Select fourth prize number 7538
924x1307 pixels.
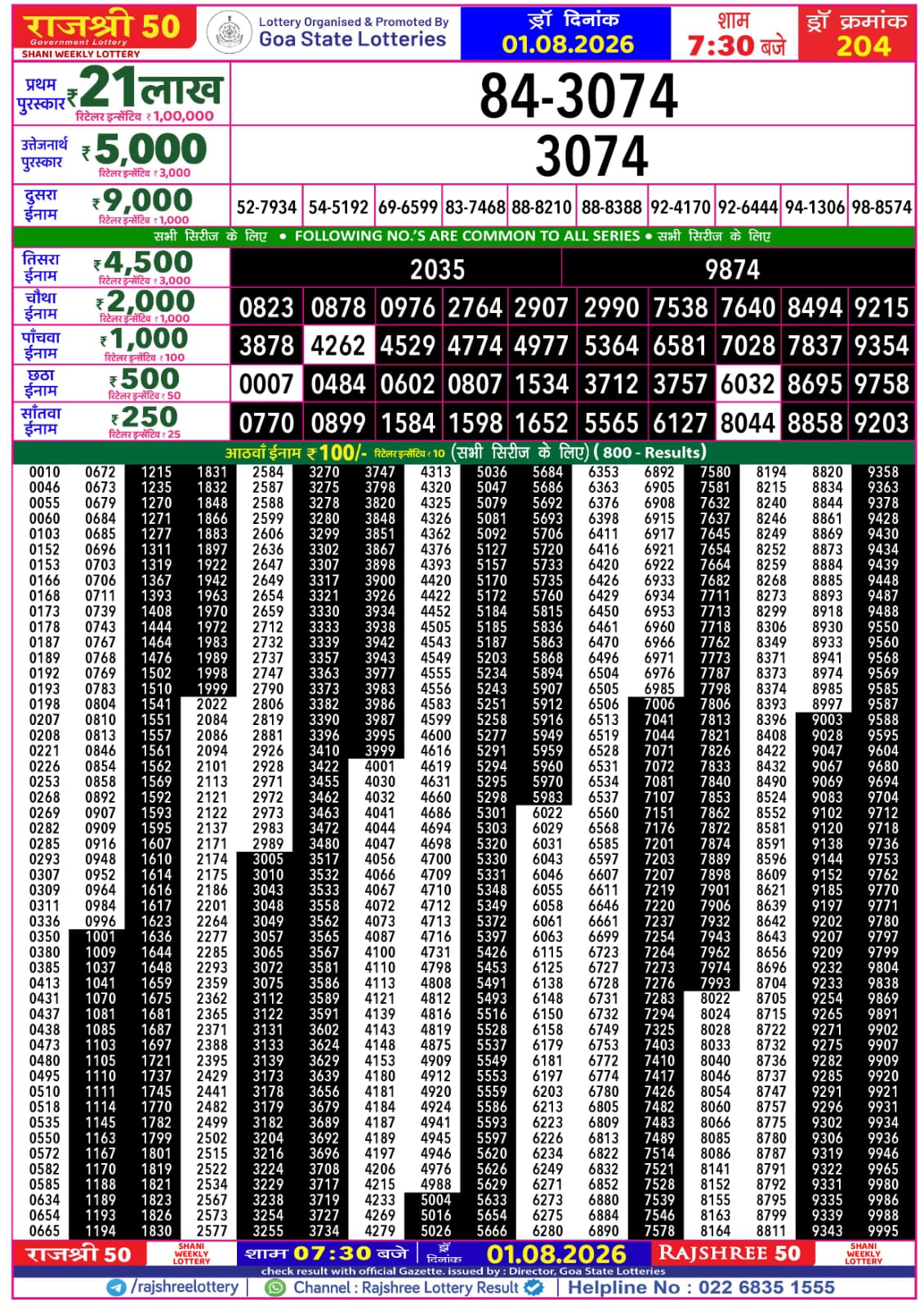(x=681, y=308)
